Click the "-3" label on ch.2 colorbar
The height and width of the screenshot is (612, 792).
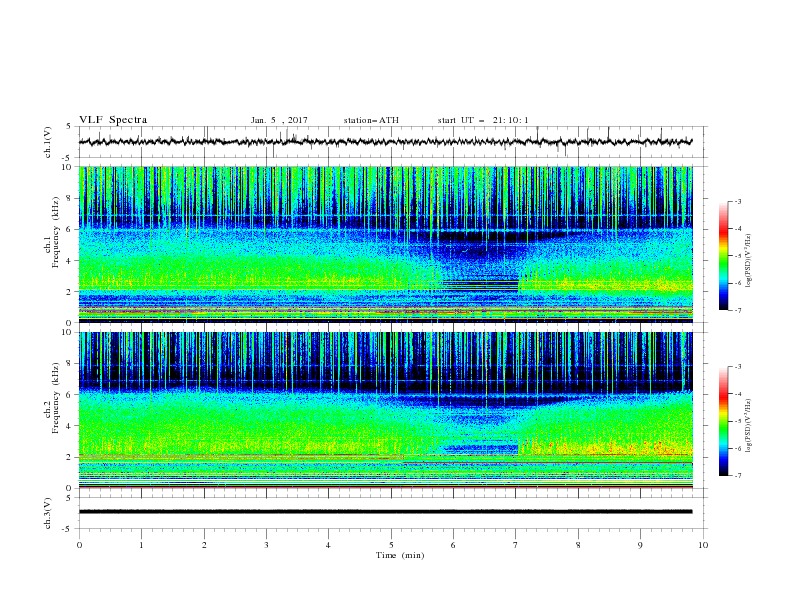point(738,367)
